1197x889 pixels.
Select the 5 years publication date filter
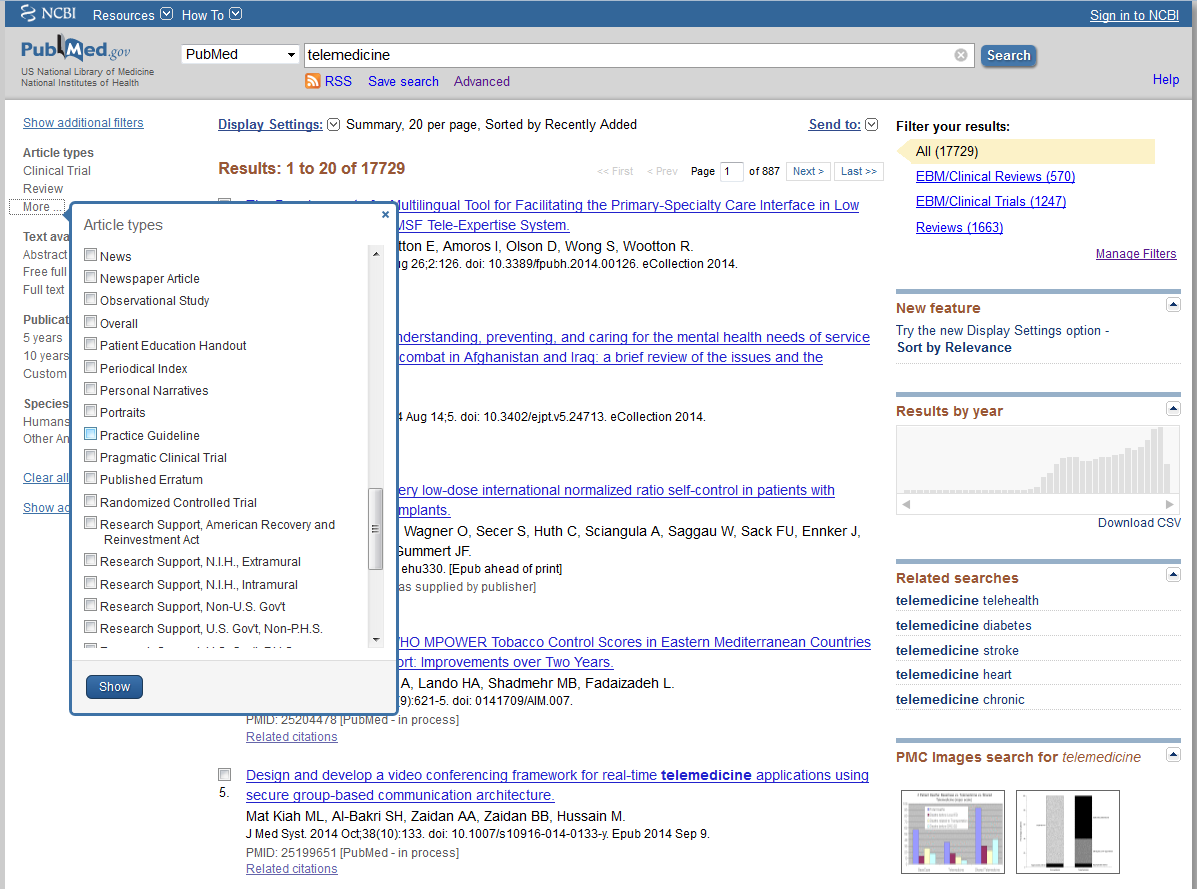coord(43,338)
